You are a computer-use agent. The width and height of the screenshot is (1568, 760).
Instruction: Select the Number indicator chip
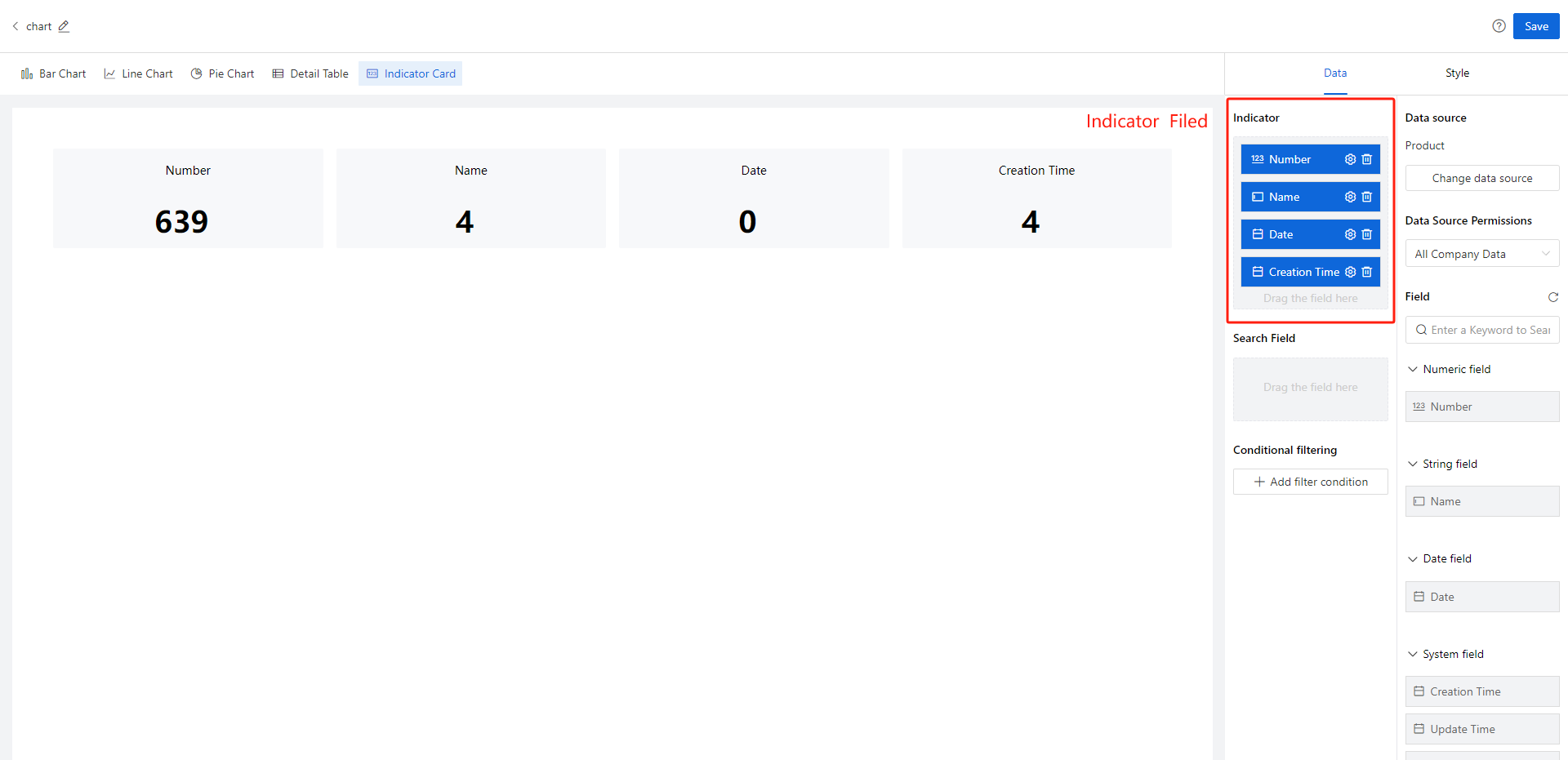point(1310,159)
